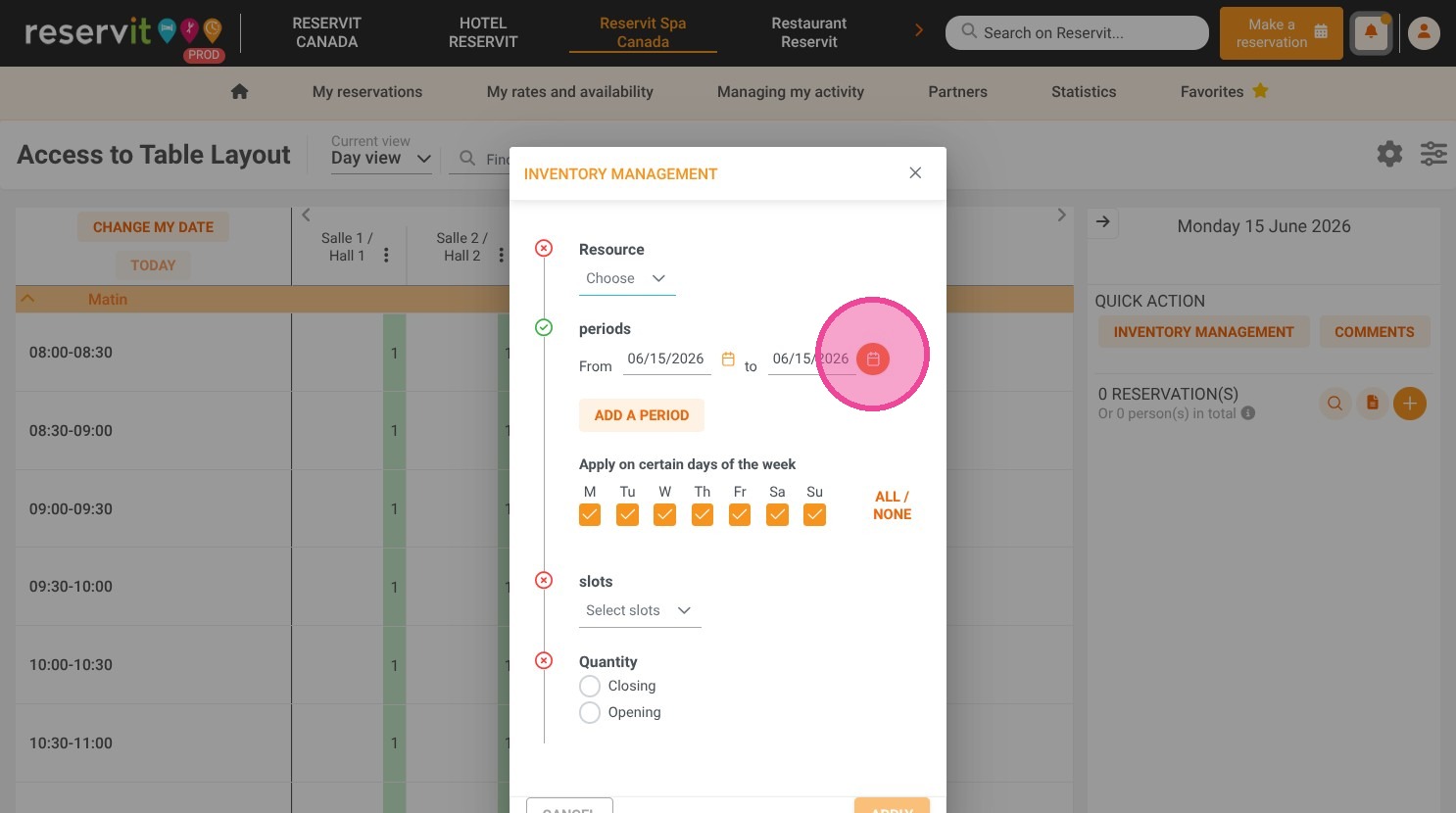
Task: Click the ALL / NONE link
Action: coord(892,505)
